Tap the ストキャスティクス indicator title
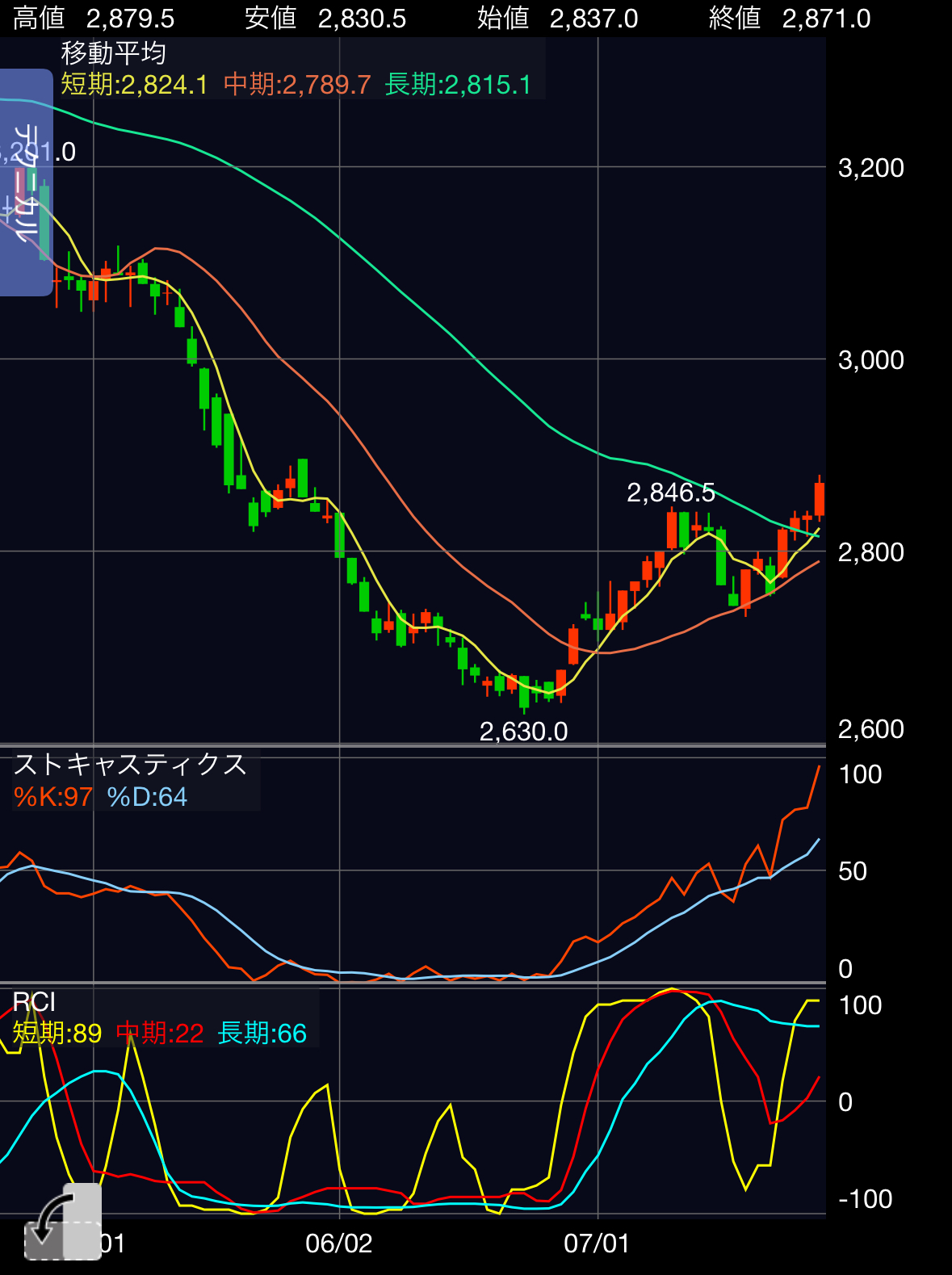The image size is (952, 1275). pyautogui.click(x=130, y=764)
